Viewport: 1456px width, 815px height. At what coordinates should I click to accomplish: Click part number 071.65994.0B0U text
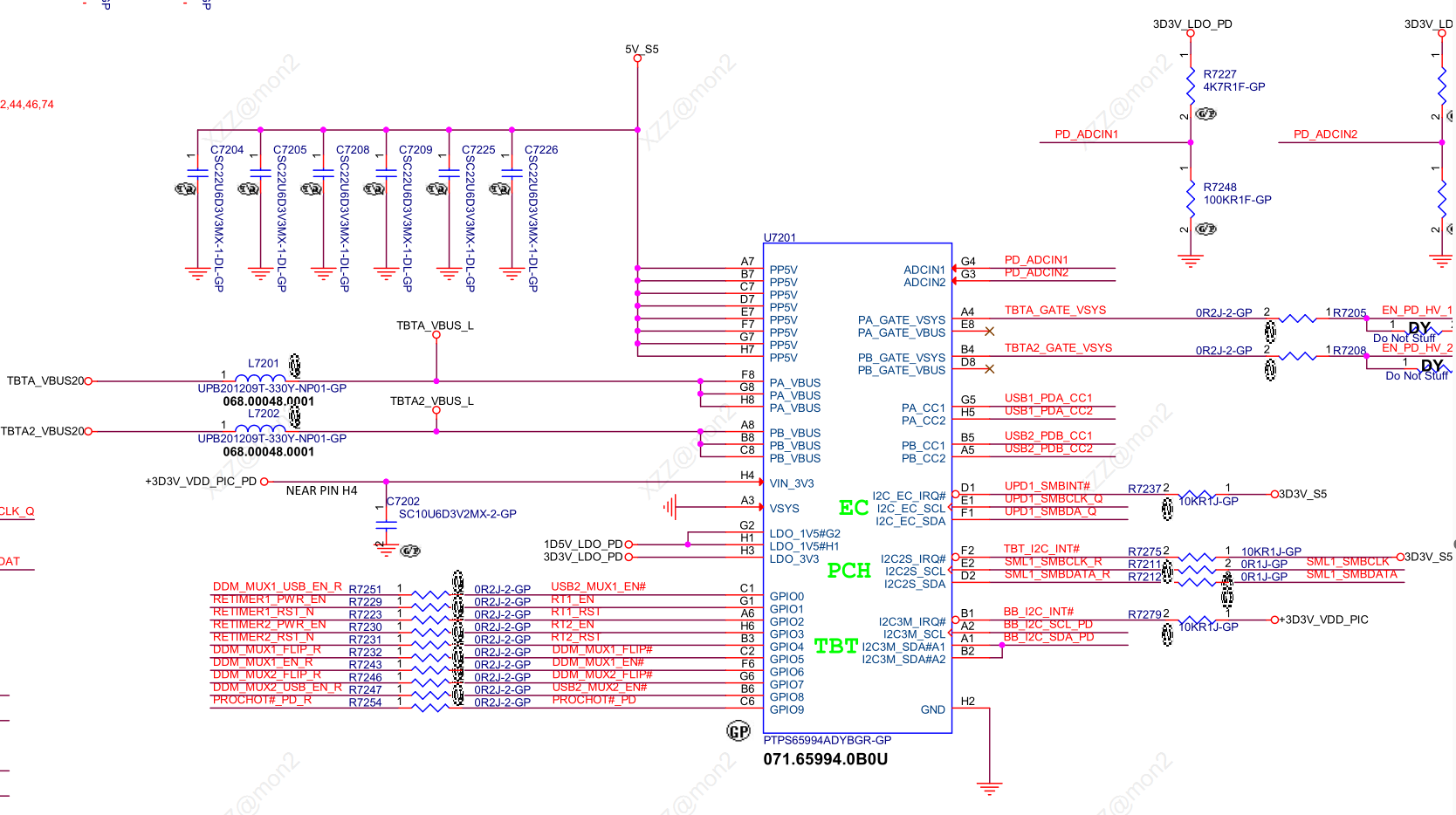click(x=825, y=759)
